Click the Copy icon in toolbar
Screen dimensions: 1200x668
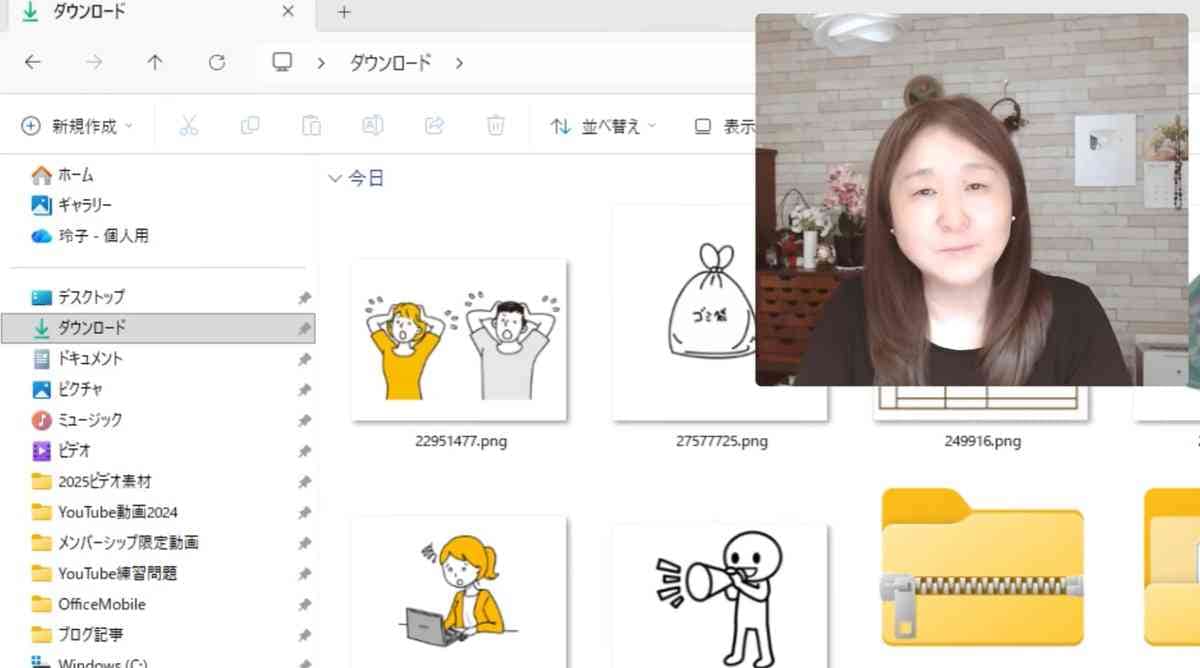point(250,126)
